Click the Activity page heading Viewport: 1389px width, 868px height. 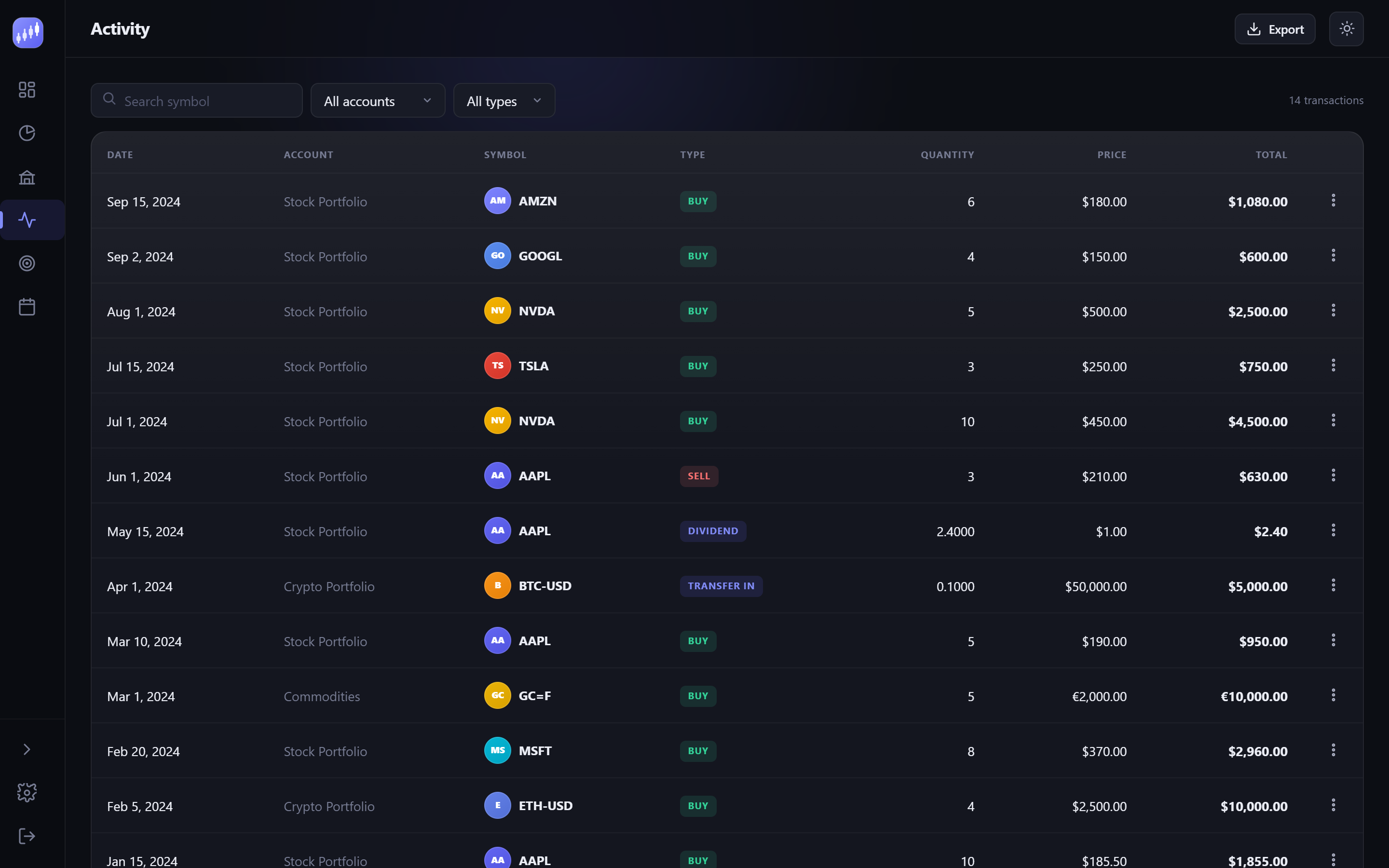tap(120, 29)
